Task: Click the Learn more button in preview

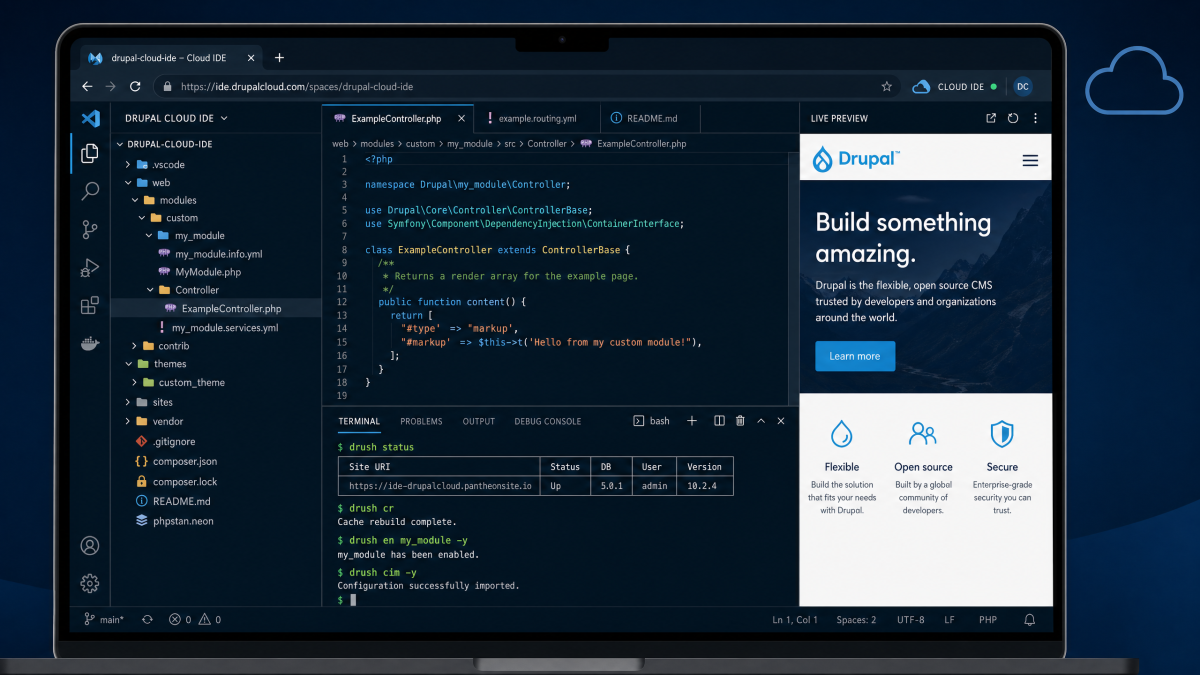Action: pos(855,356)
